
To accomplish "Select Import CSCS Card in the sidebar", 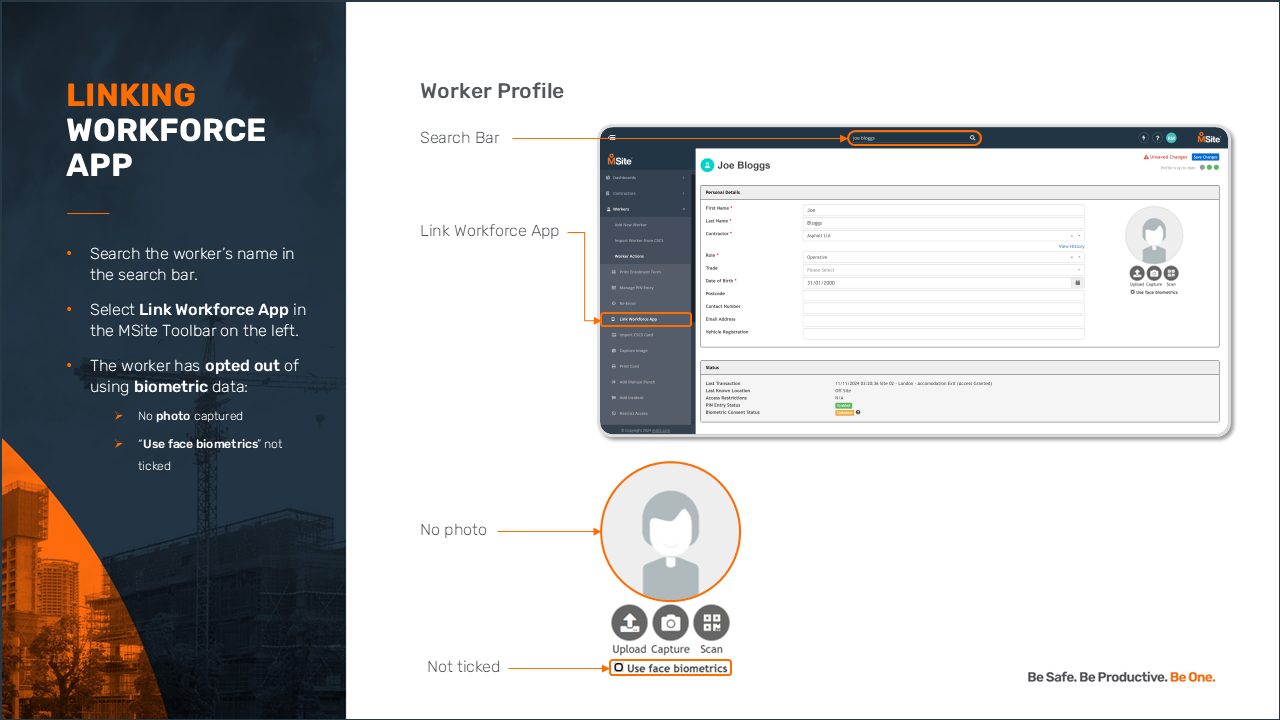I will click(x=646, y=335).
